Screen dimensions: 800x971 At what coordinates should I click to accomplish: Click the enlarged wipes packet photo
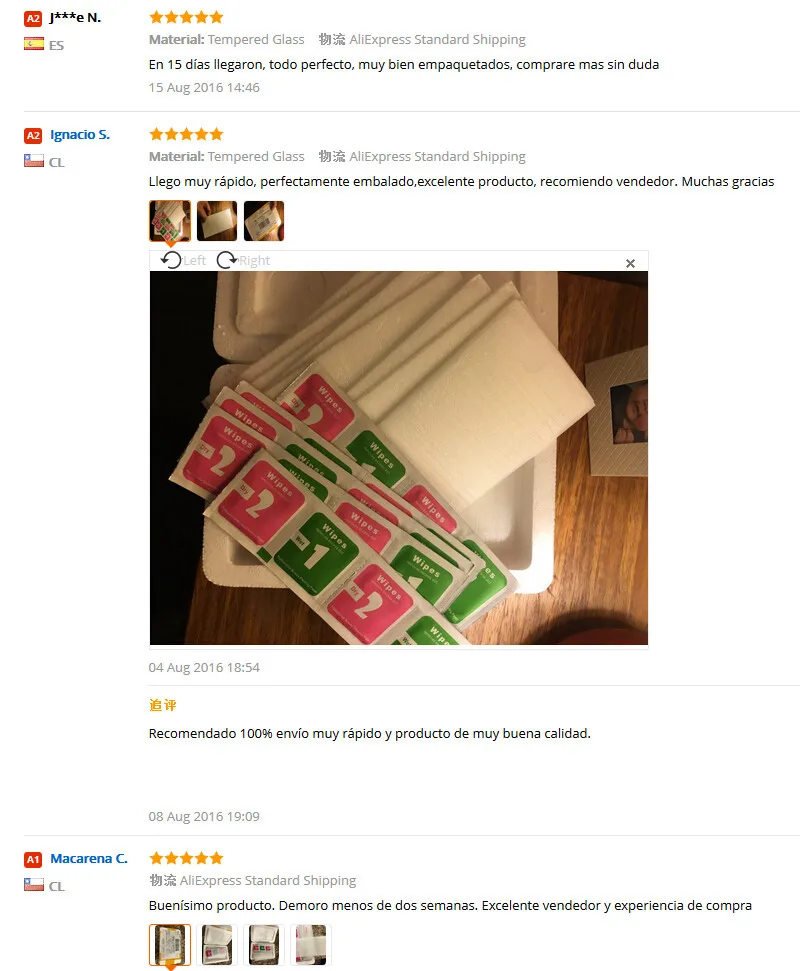tap(399, 458)
